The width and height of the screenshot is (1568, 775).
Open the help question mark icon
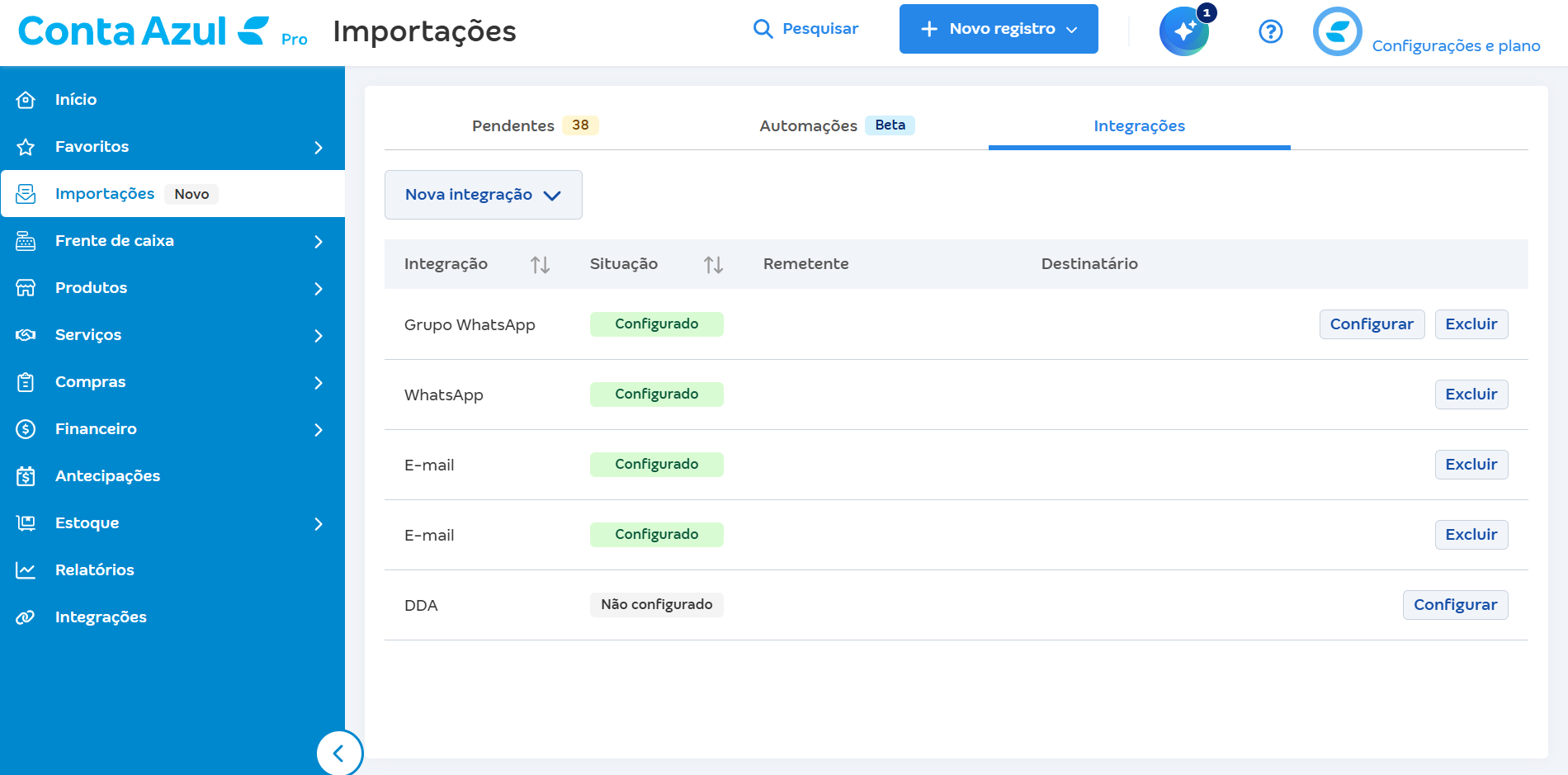point(1271,31)
